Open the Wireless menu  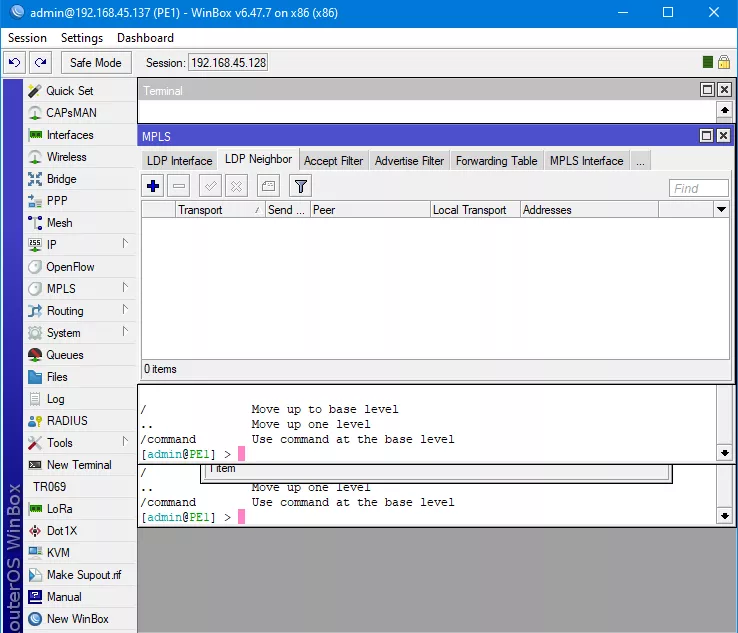[79, 157]
